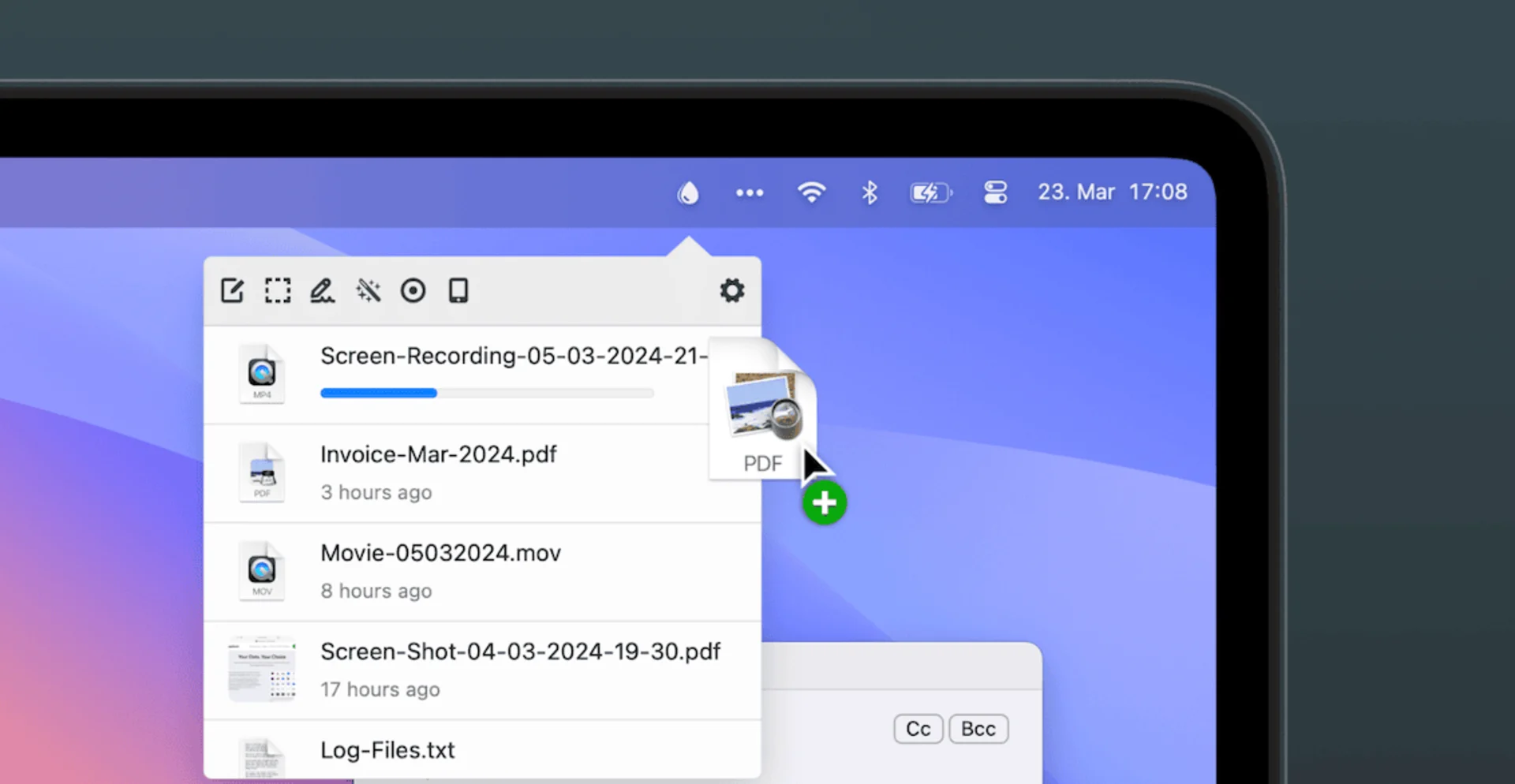Click the upload progress bar
This screenshot has width=1515, height=784.
(x=487, y=393)
